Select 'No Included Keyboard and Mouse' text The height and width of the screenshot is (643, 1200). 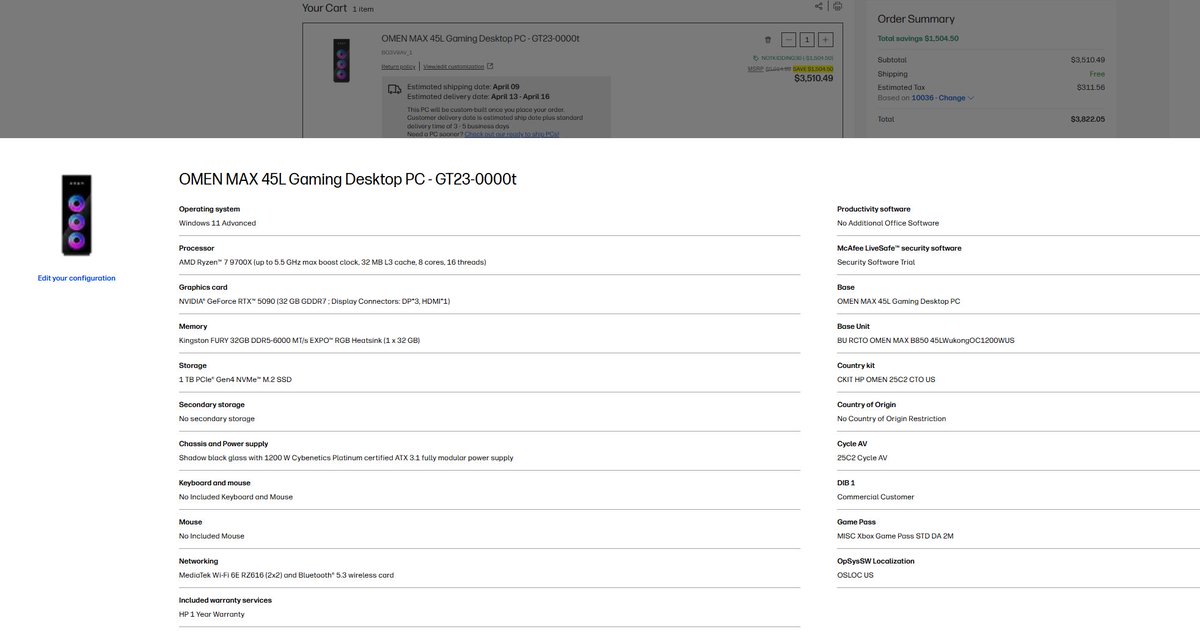236,496
